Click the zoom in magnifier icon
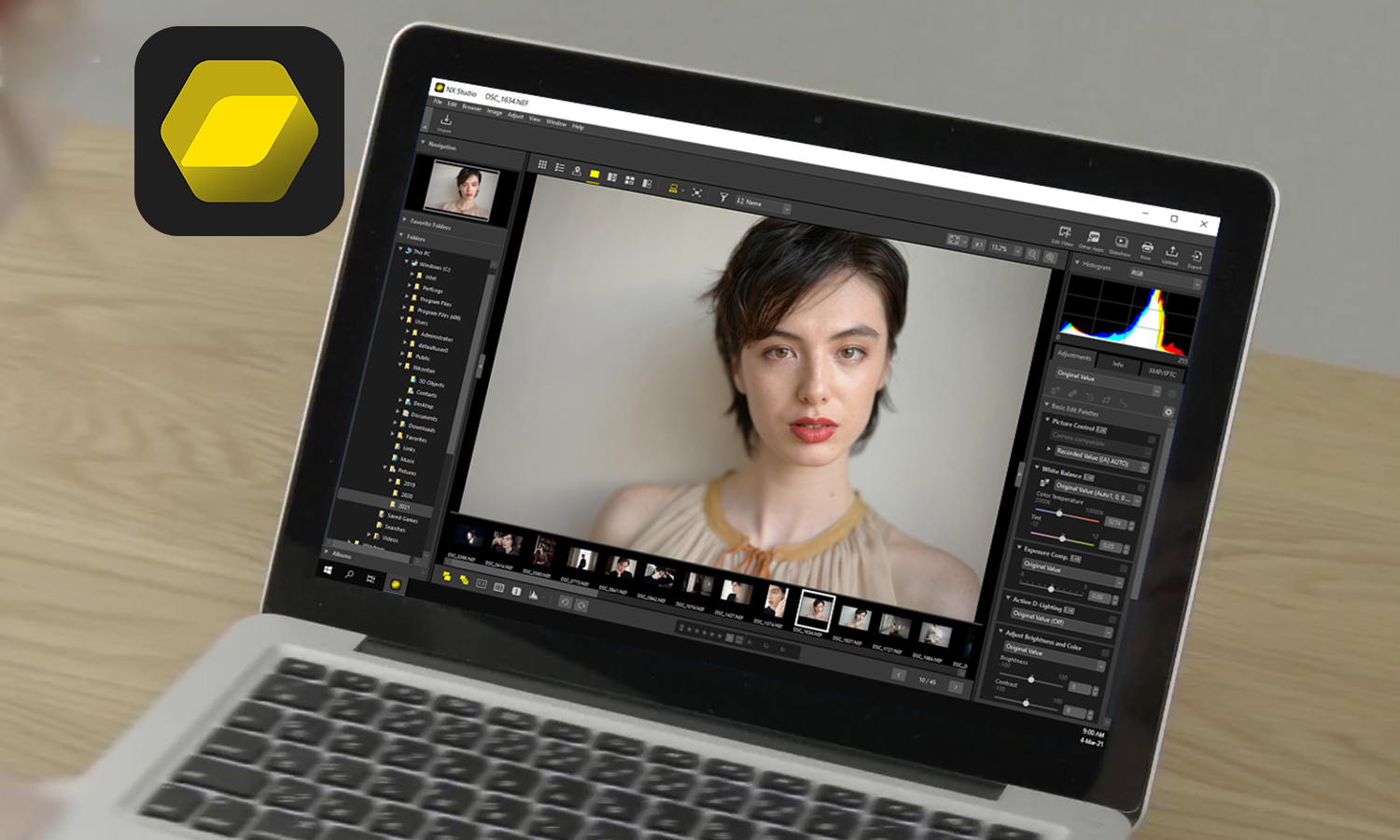Viewport: 1400px width, 840px height. [x=1050, y=257]
